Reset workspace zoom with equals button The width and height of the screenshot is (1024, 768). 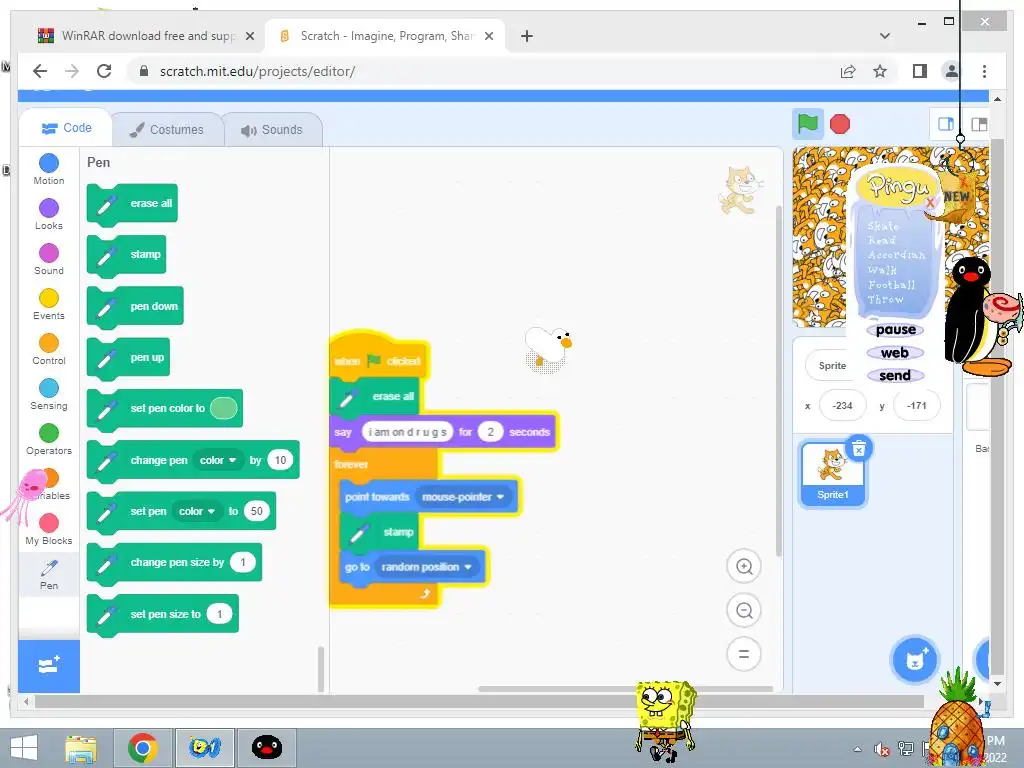(x=744, y=654)
